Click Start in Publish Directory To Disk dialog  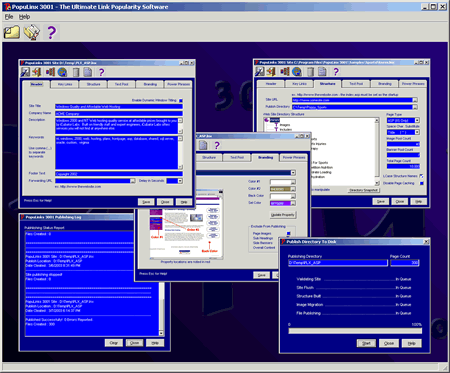tap(366, 343)
